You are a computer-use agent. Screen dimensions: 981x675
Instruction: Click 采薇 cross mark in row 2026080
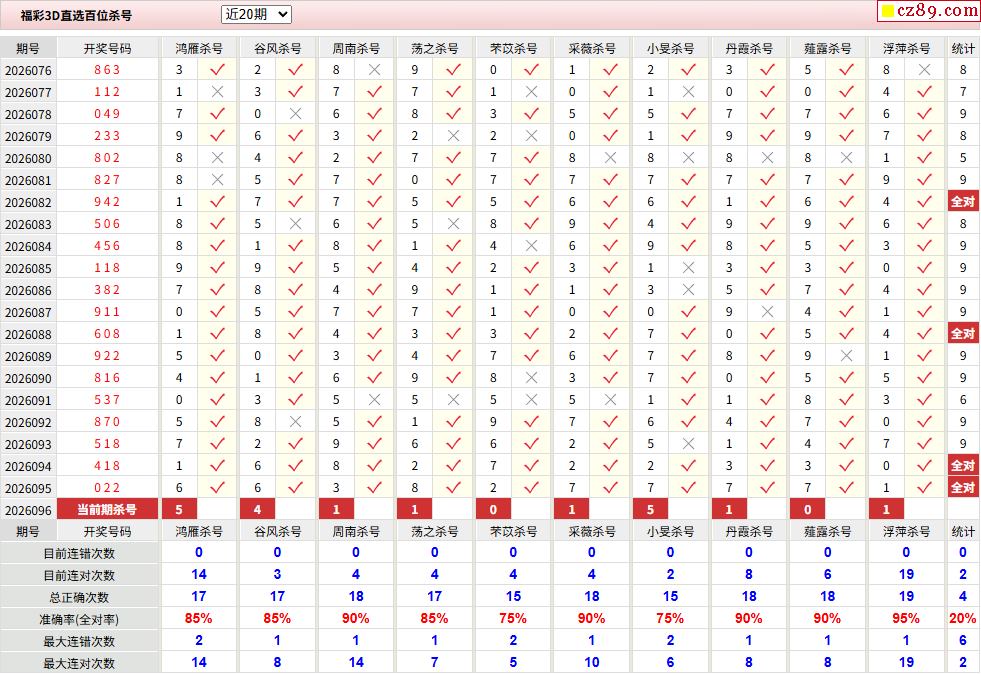[x=611, y=158]
